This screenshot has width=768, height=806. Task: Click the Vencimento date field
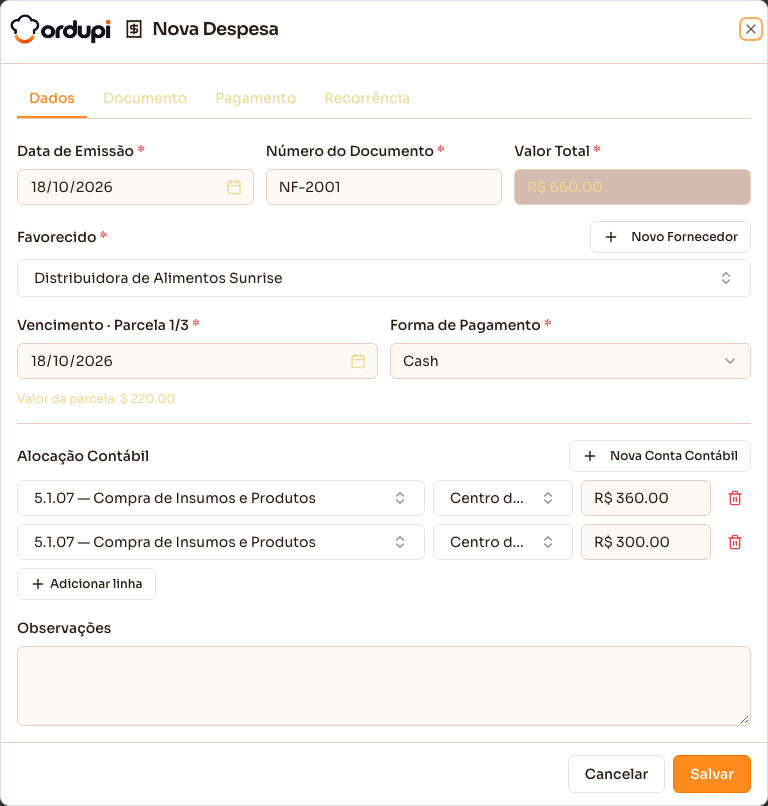point(197,361)
